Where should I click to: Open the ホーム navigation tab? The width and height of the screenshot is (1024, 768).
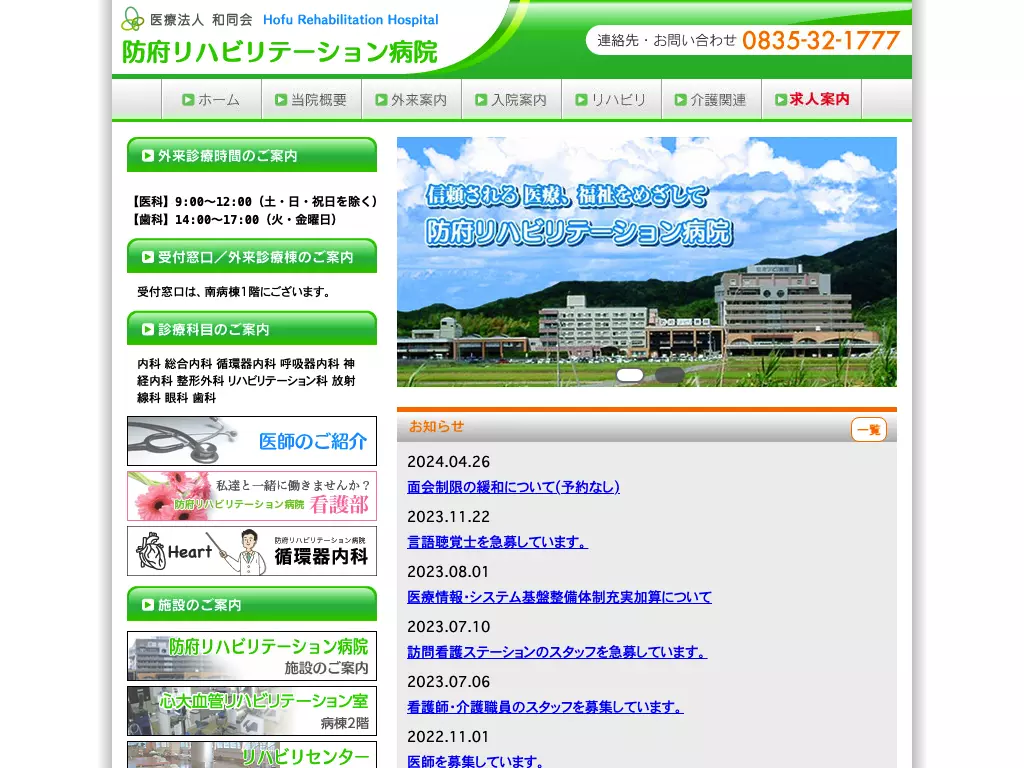212,99
